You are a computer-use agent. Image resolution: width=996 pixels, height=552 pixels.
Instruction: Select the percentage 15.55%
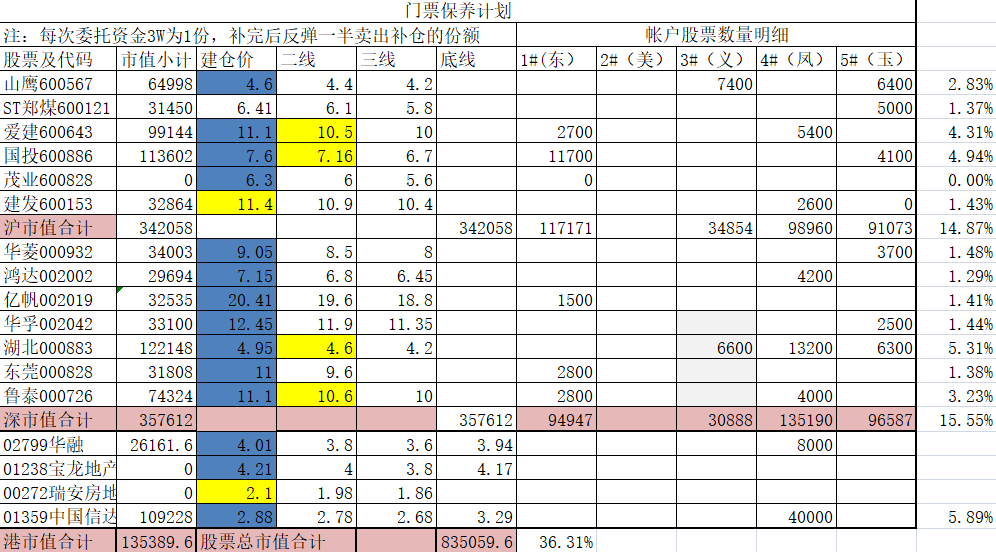click(x=956, y=420)
